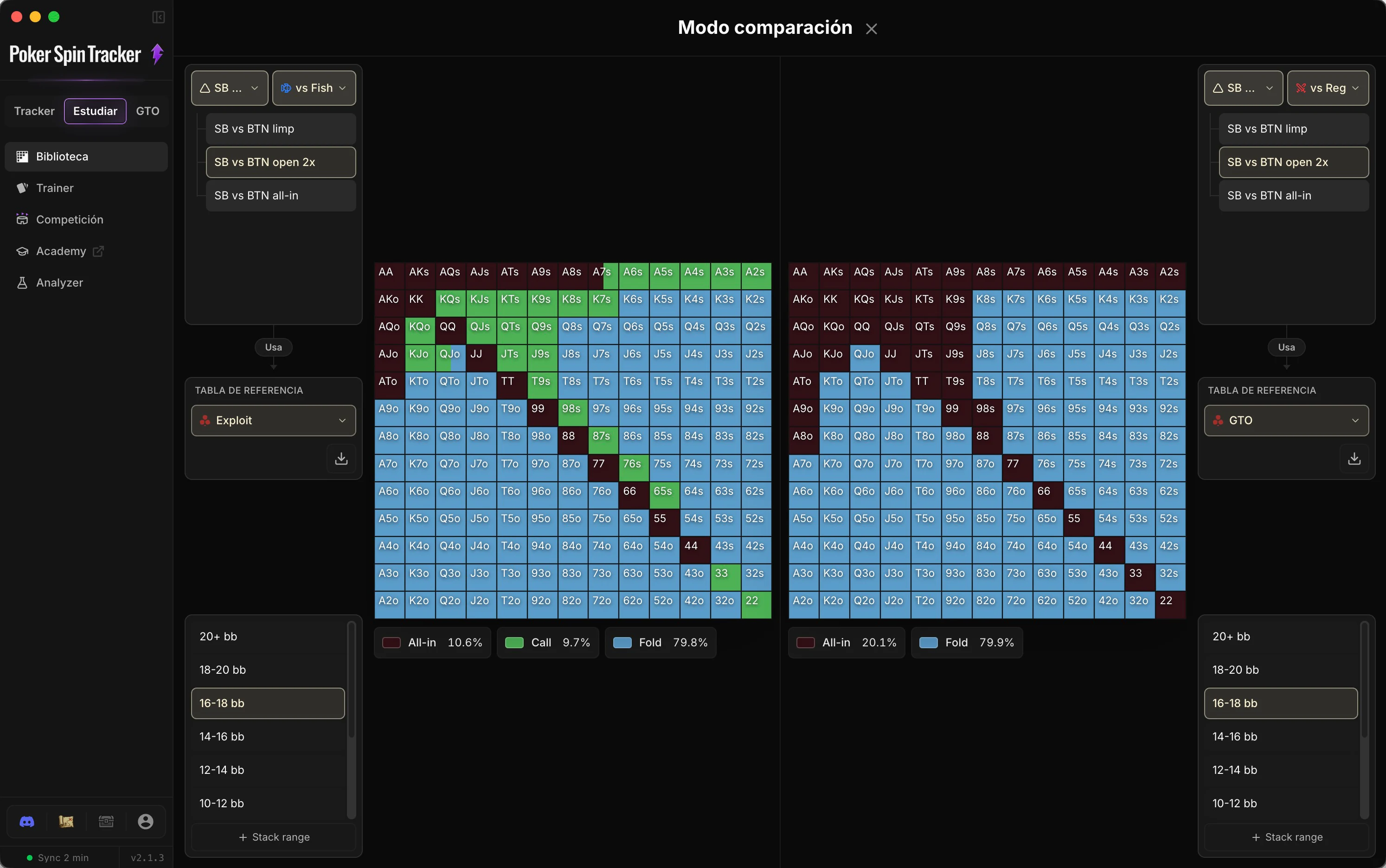Viewport: 1386px width, 868px height.
Task: Switch to the Tracker tab
Action: click(34, 111)
